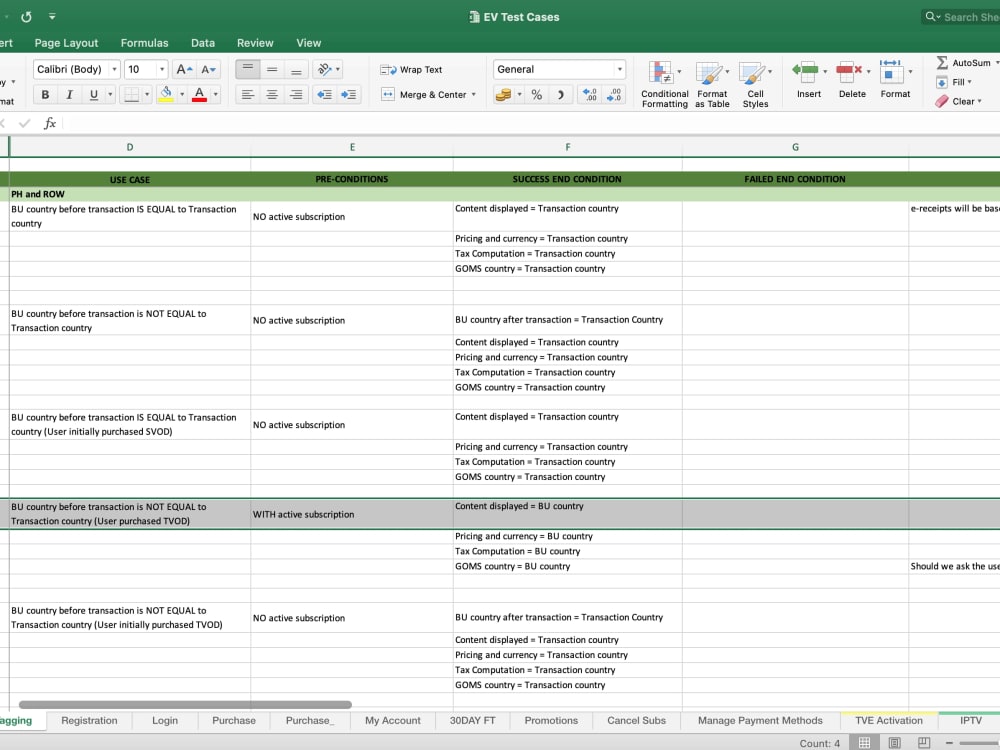Center text horizontally
The height and width of the screenshot is (750, 1000).
coord(272,94)
